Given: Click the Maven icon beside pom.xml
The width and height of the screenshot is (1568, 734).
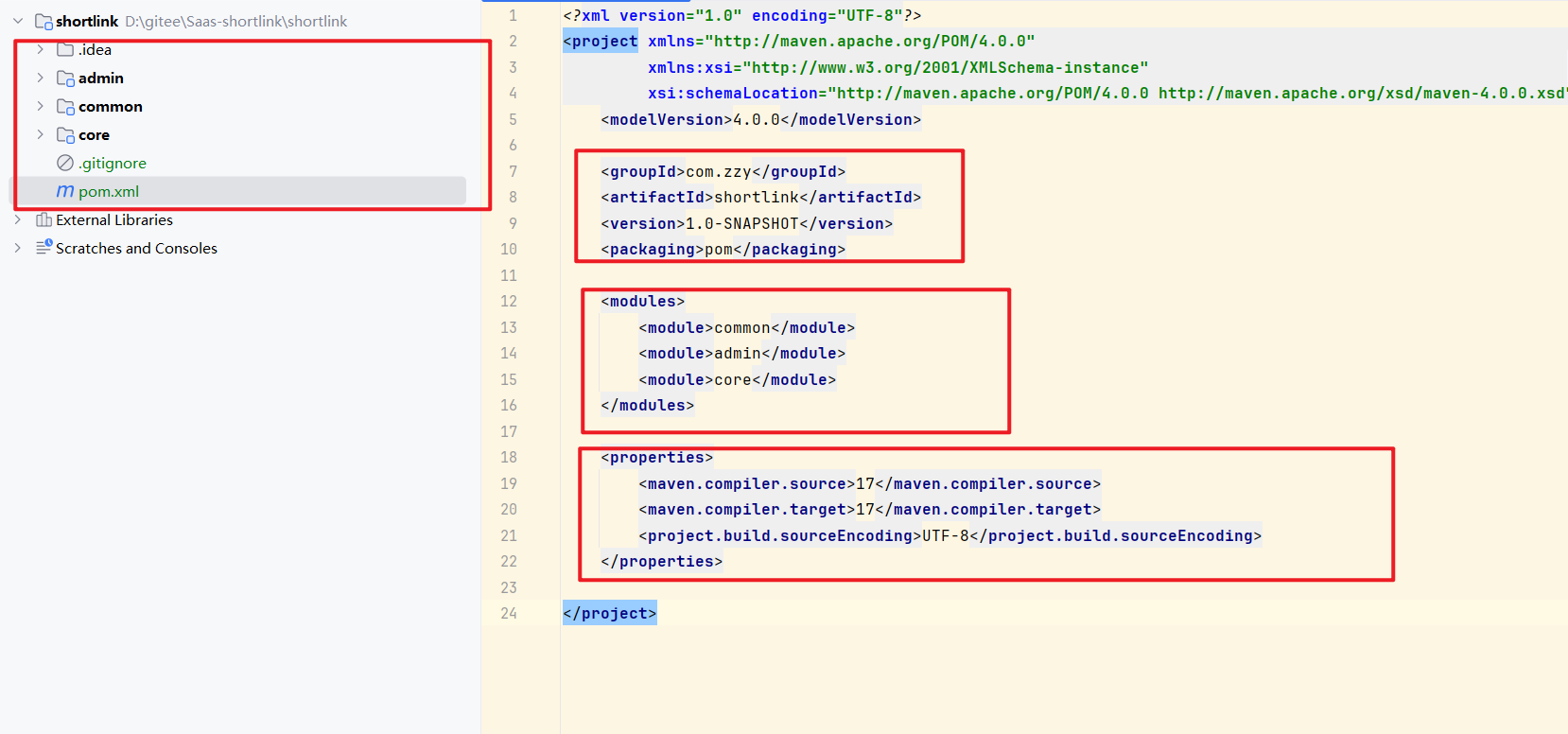Looking at the screenshot, I should 65,191.
